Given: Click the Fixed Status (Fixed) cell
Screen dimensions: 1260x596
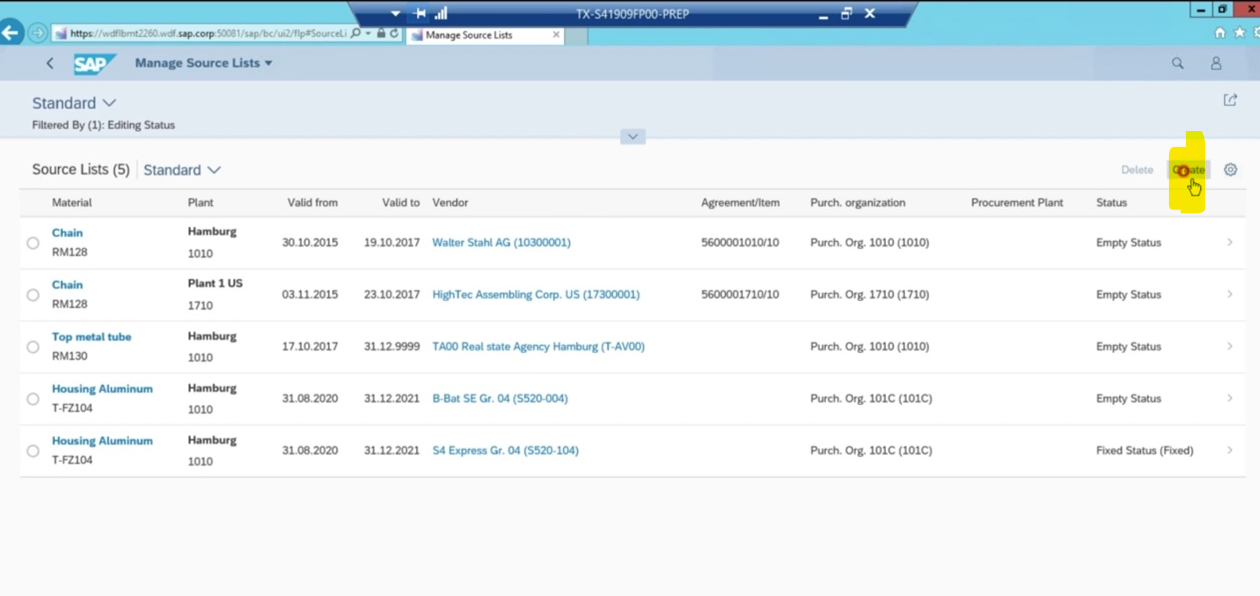Looking at the screenshot, I should click(x=1145, y=451).
